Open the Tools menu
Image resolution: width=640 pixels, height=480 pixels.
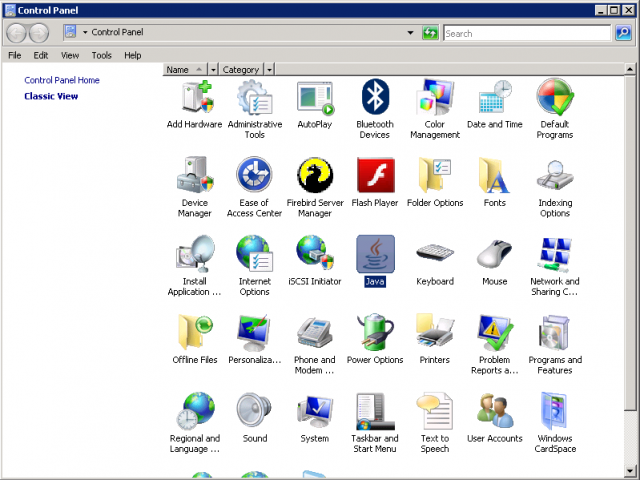click(x=102, y=55)
